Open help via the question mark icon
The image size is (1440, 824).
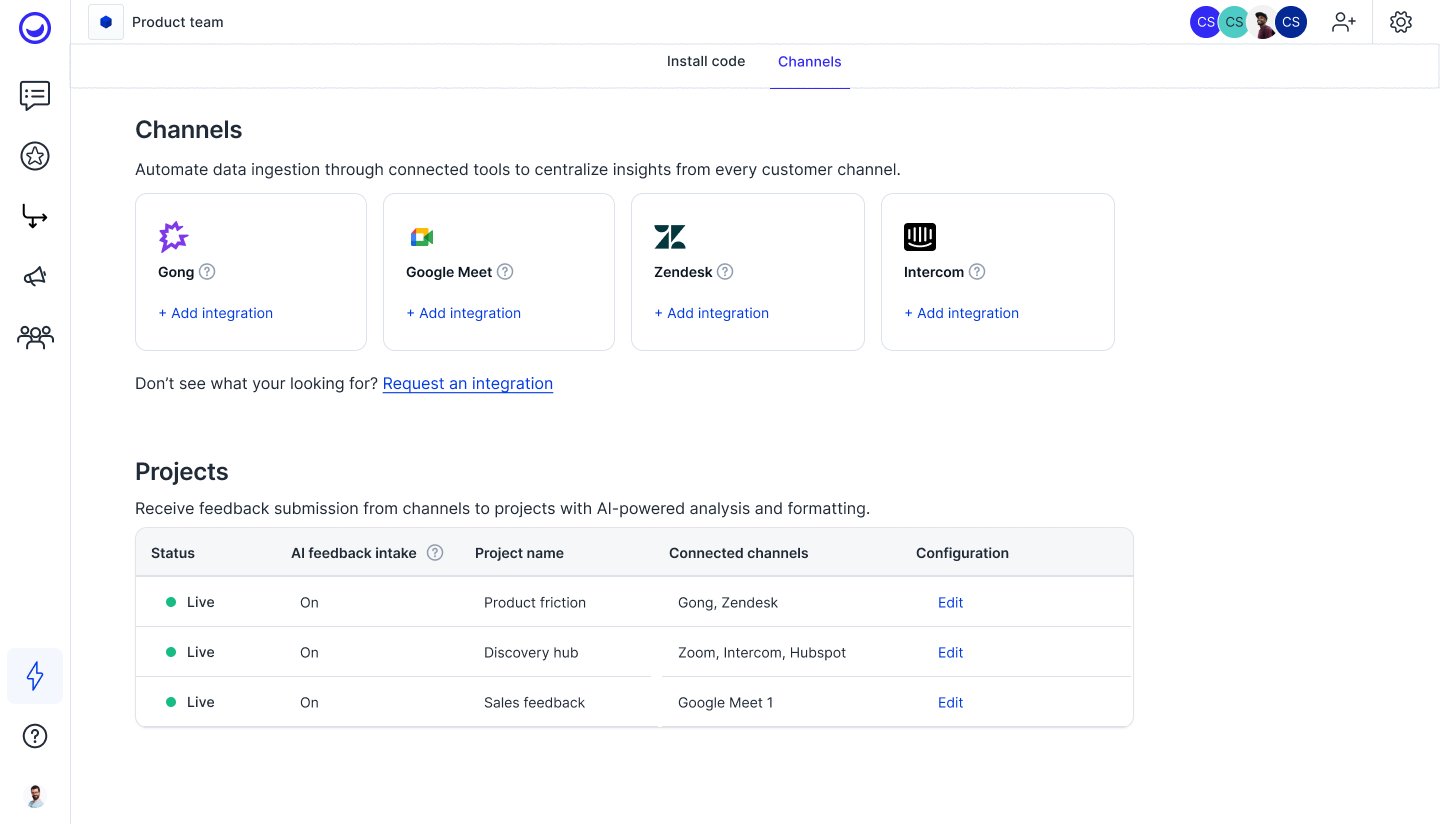pos(34,736)
